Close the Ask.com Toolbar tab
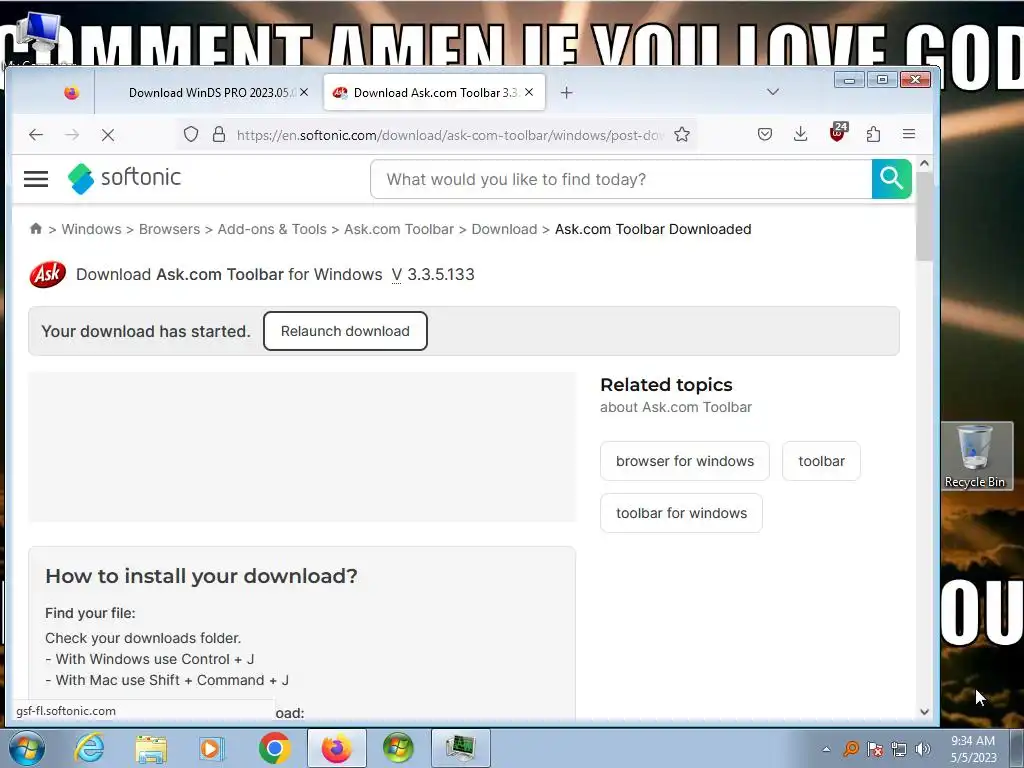This screenshot has height=768, width=1024. tap(529, 93)
